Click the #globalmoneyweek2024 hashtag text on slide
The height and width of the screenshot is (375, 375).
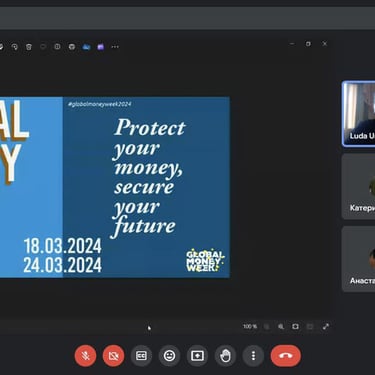[100, 104]
